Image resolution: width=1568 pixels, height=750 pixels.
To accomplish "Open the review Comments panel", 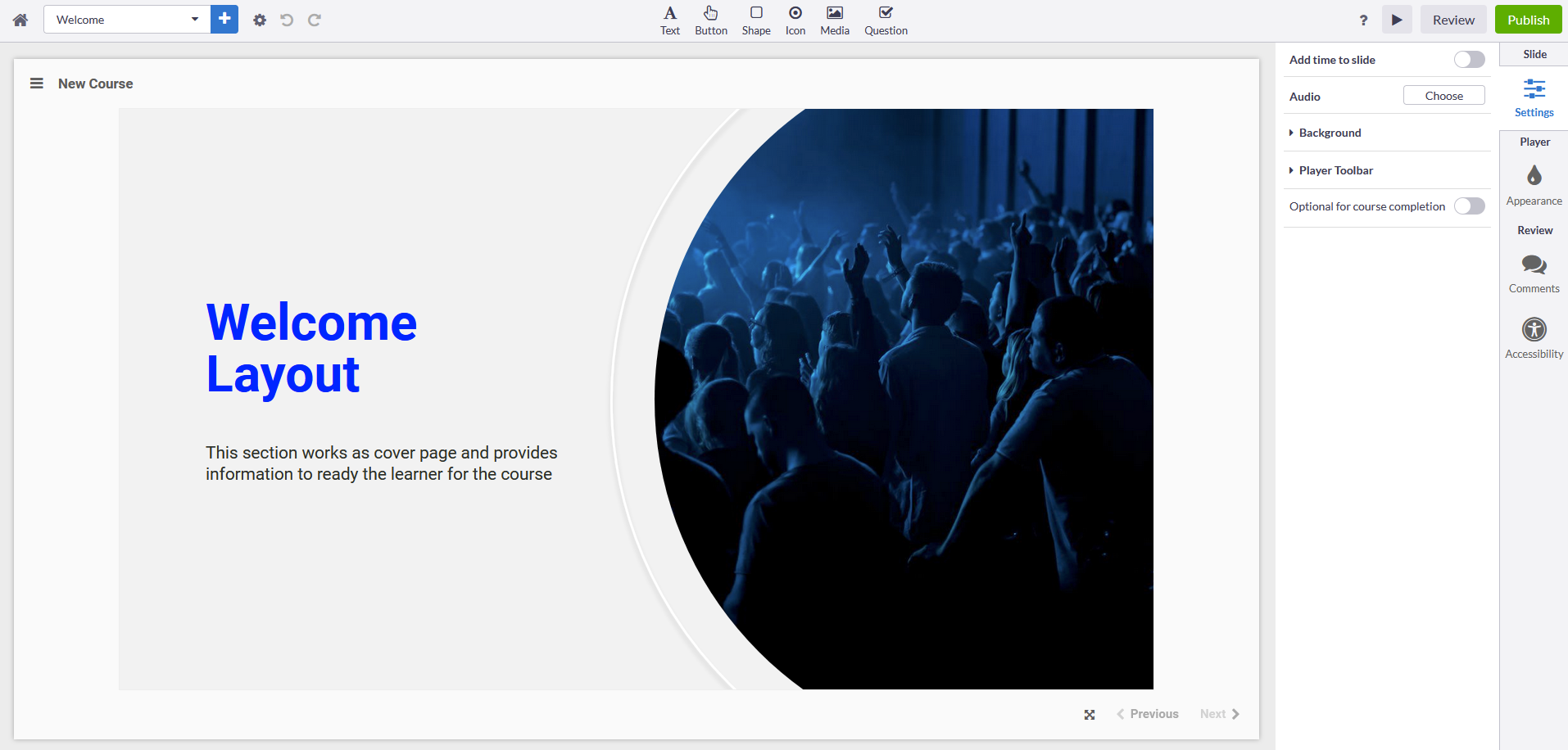I will click(x=1534, y=274).
